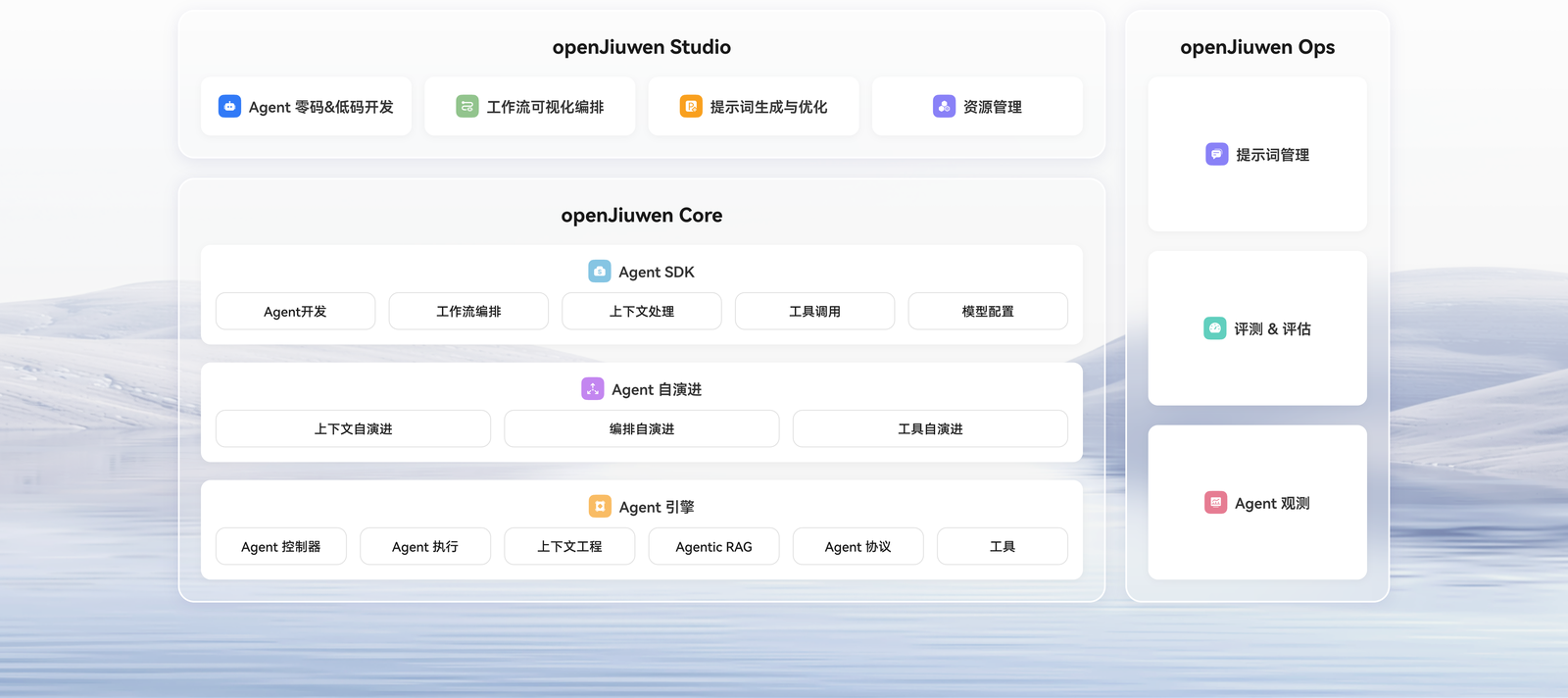Click the orange Agent 引擎 icon
Image resolution: width=1568 pixels, height=698 pixels.
pyautogui.click(x=600, y=507)
